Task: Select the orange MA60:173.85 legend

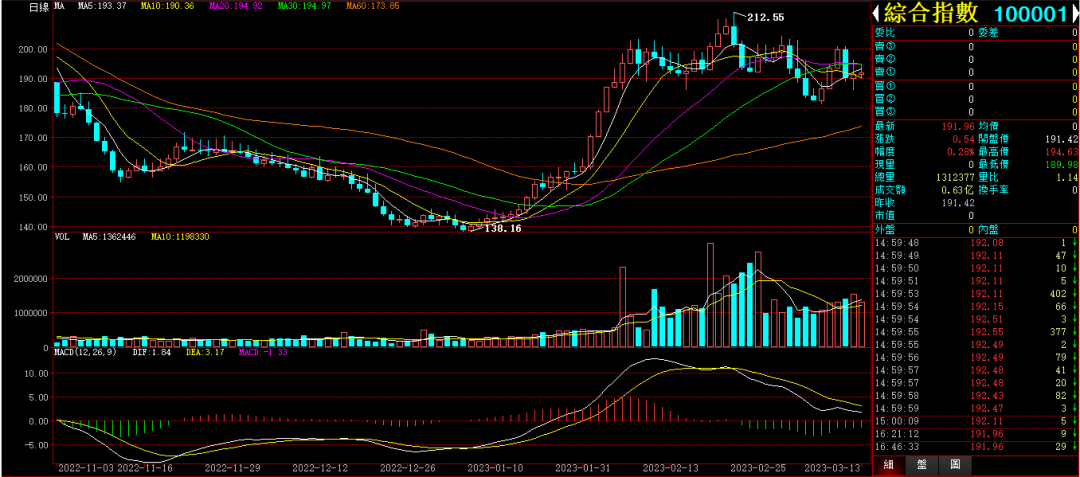Action: point(372,7)
